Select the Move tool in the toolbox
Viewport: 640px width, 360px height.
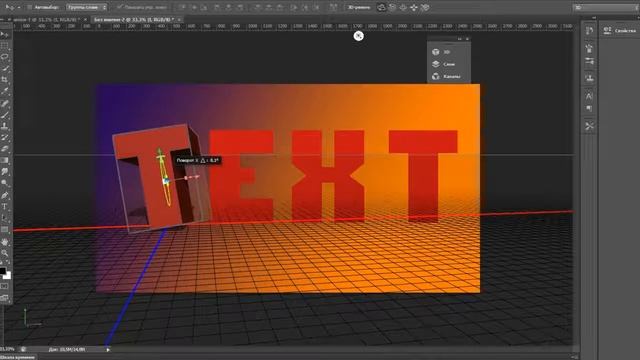coord(4,34)
